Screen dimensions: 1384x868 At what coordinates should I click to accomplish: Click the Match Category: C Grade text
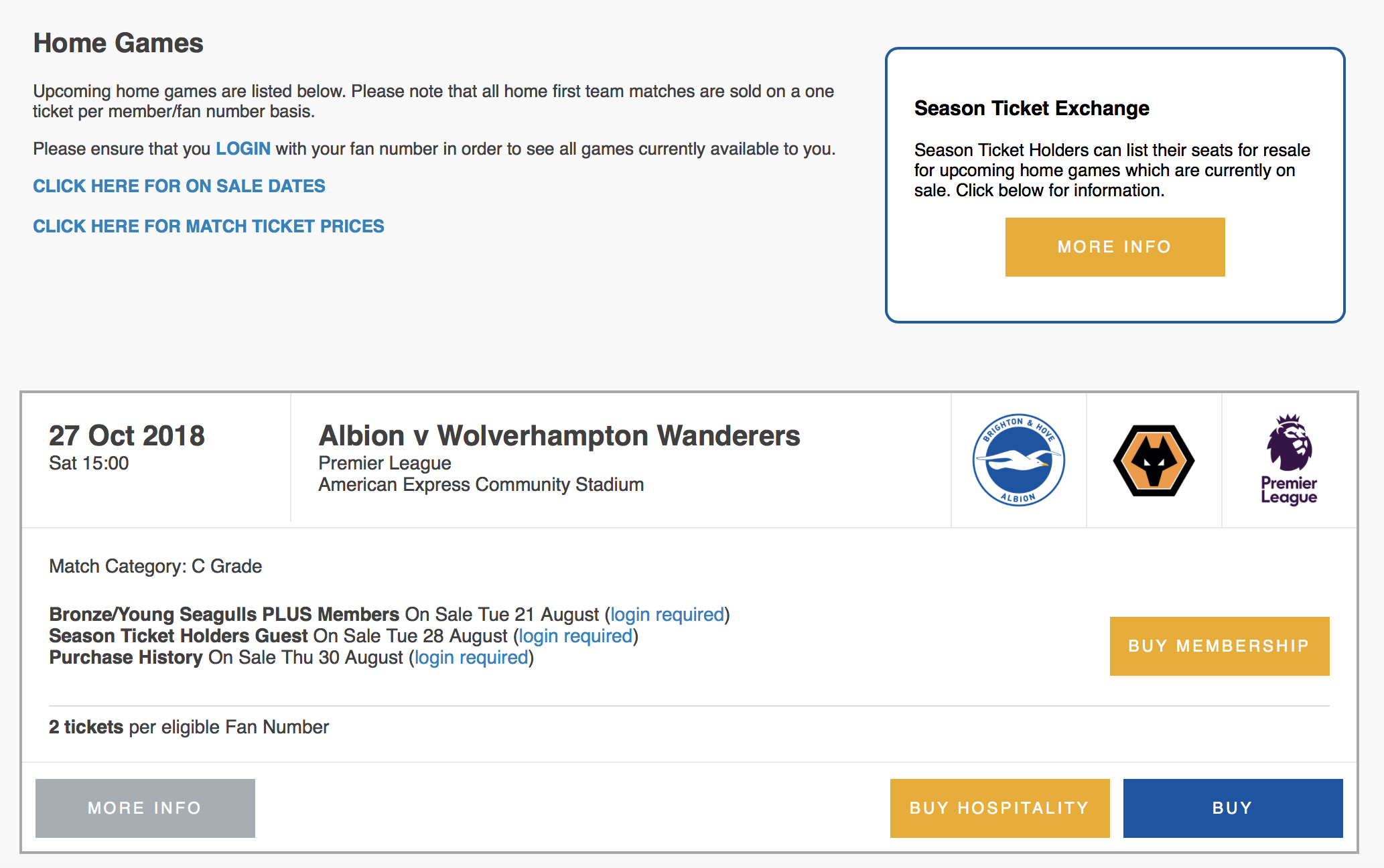click(x=155, y=567)
